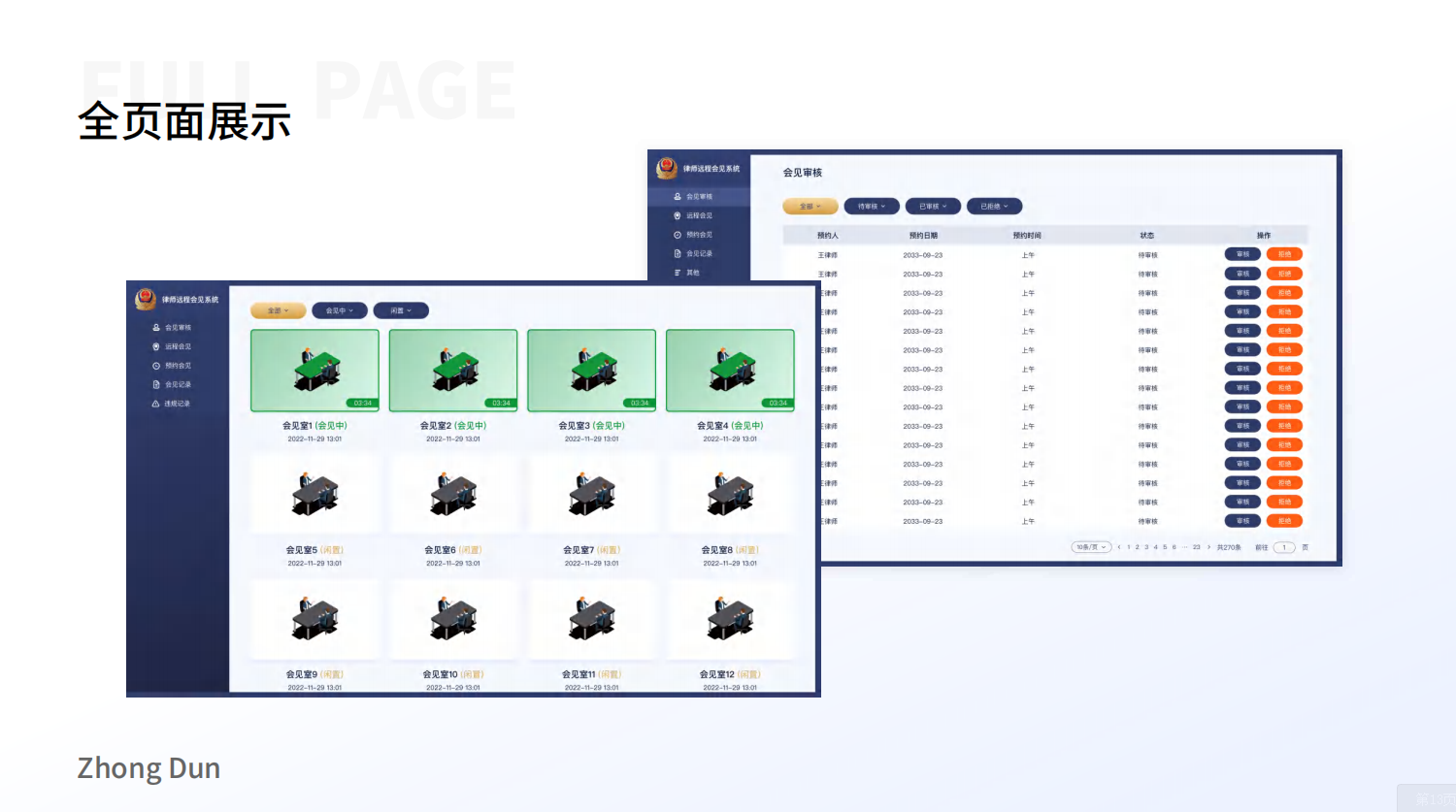Go to page 23 in pagination

(1196, 547)
